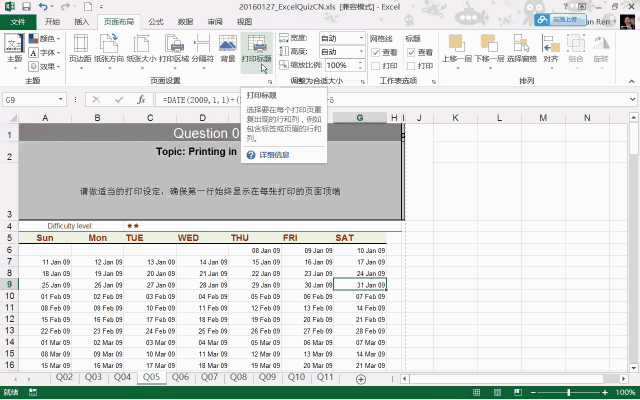
Task: Expand the Height (高度) dropdown
Action: tap(361, 51)
